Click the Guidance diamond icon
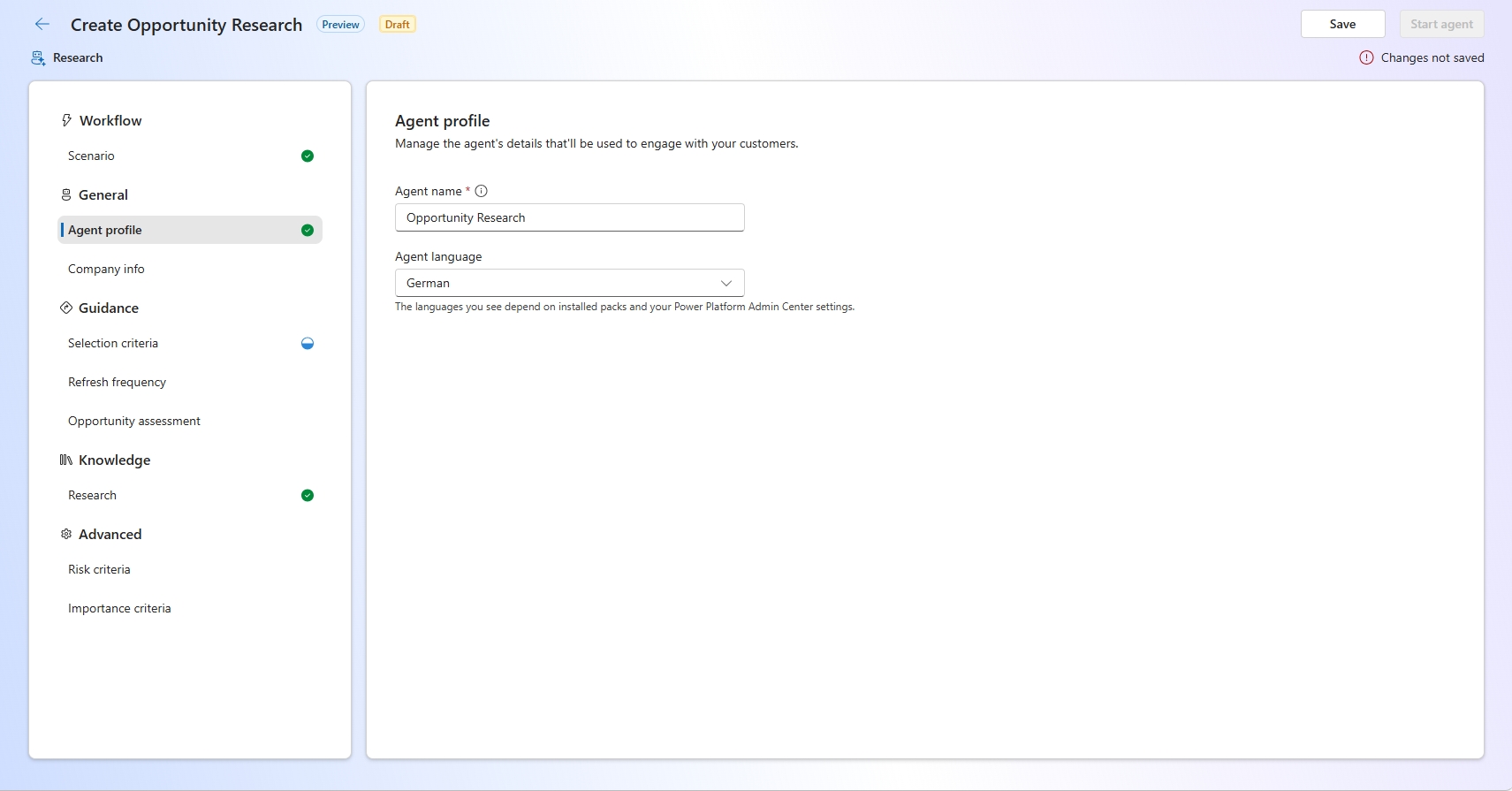The height and width of the screenshot is (791, 1512). [x=66, y=308]
